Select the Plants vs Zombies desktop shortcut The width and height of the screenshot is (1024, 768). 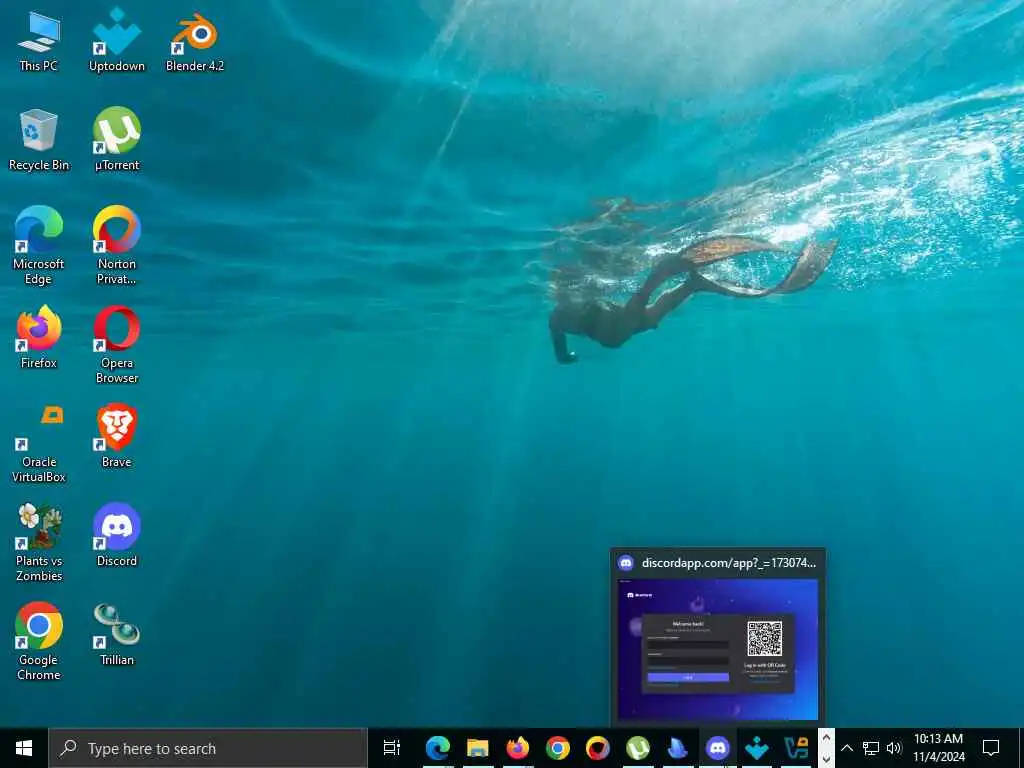click(x=39, y=543)
